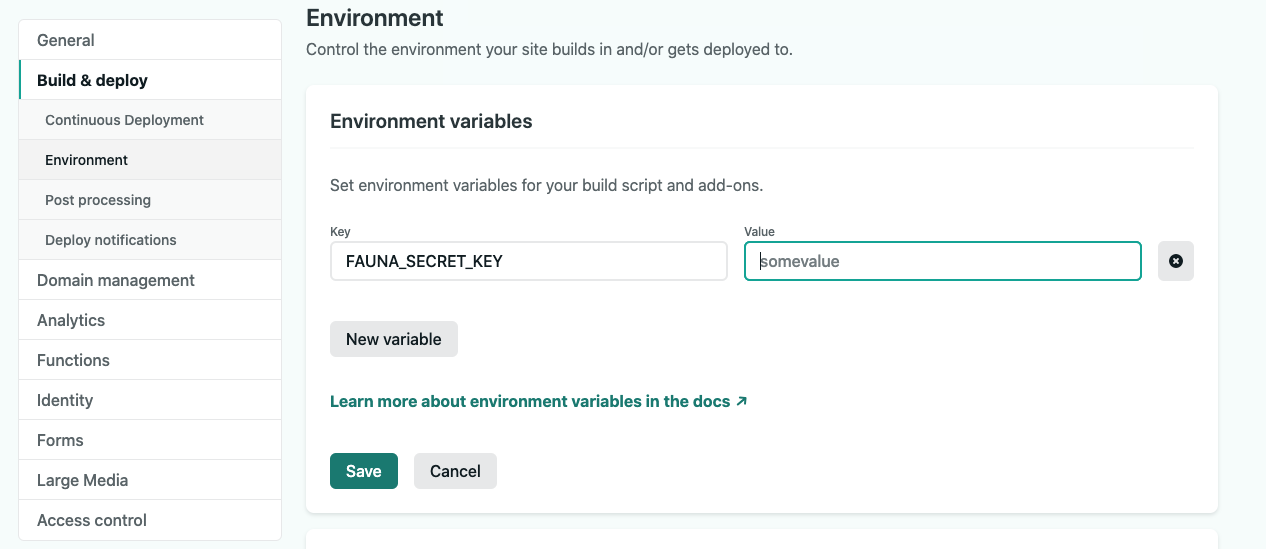
Task: Open Forms settings
Action: [x=150, y=440]
